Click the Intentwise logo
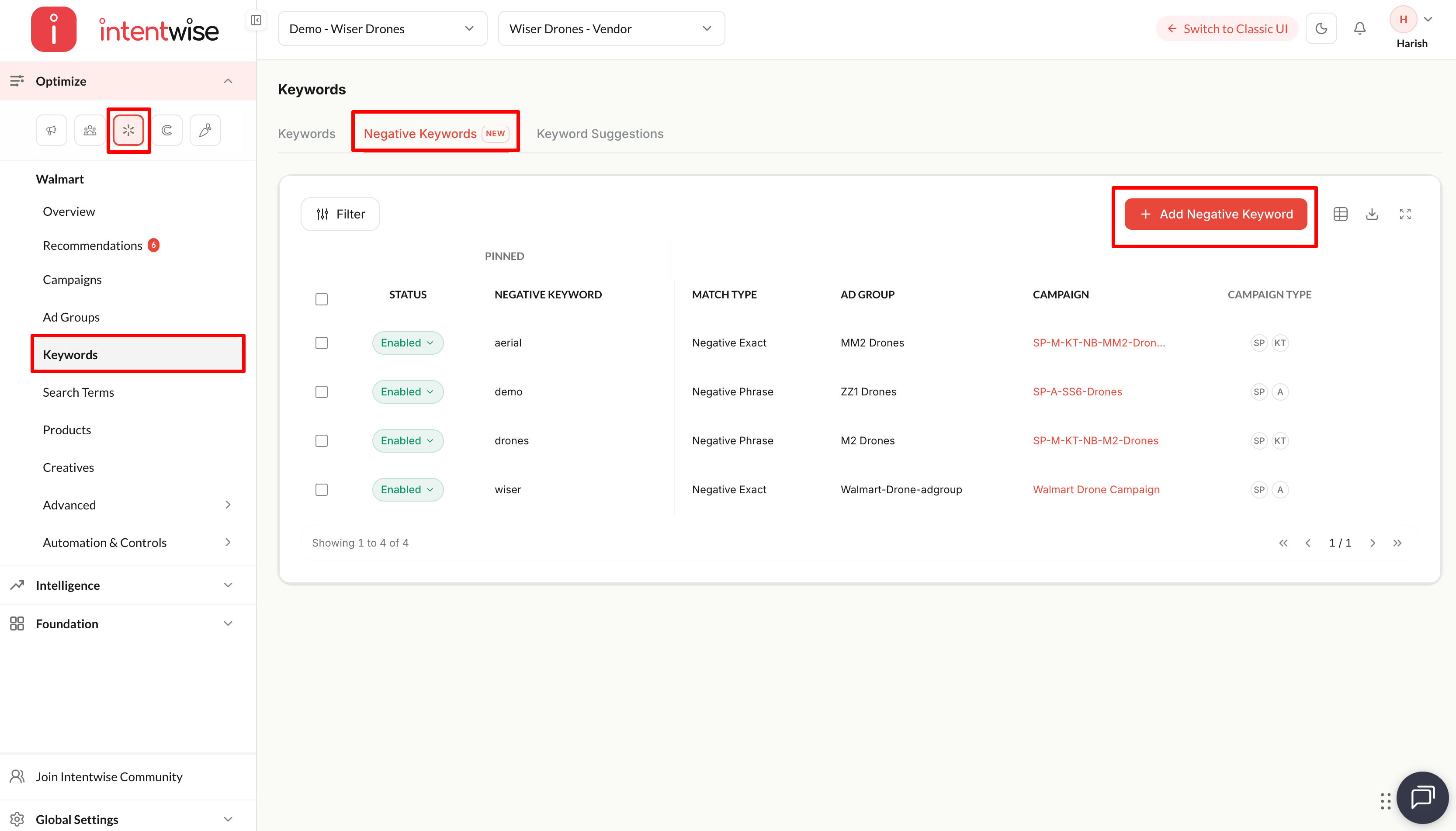1456x831 pixels. tap(125, 29)
